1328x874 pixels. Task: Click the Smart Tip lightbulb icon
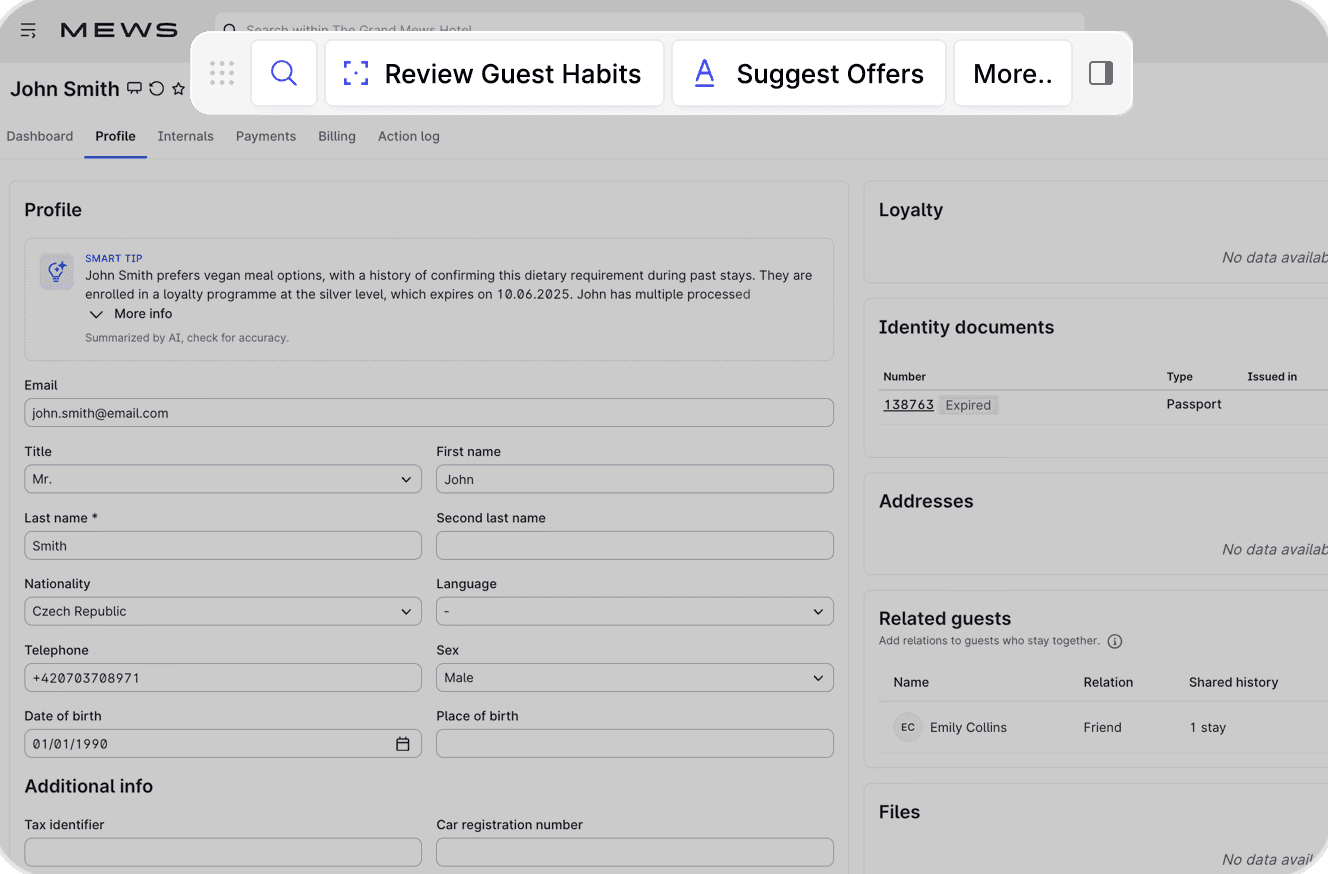click(56, 271)
